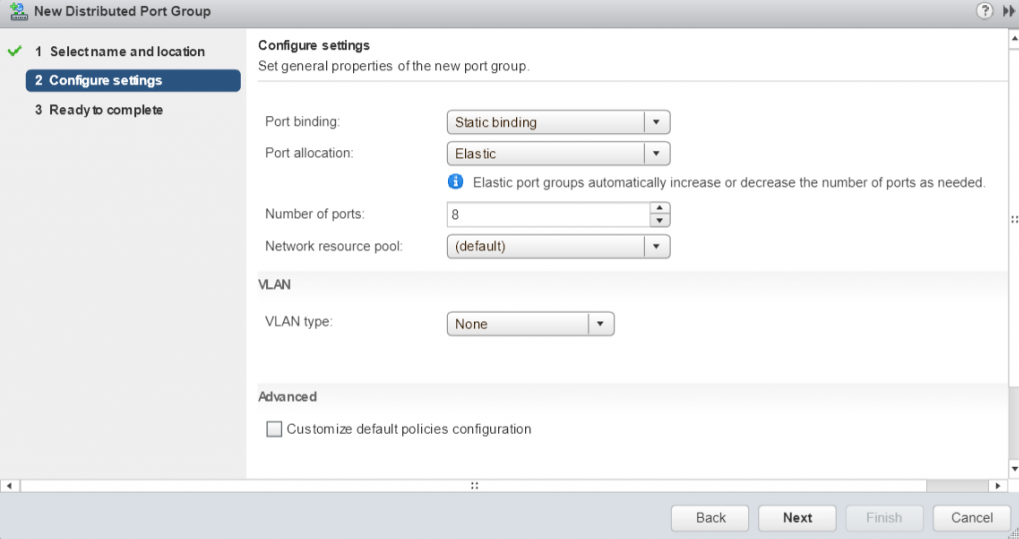Click the Back button
Image resolution: width=1019 pixels, height=539 pixels.
tap(710, 518)
